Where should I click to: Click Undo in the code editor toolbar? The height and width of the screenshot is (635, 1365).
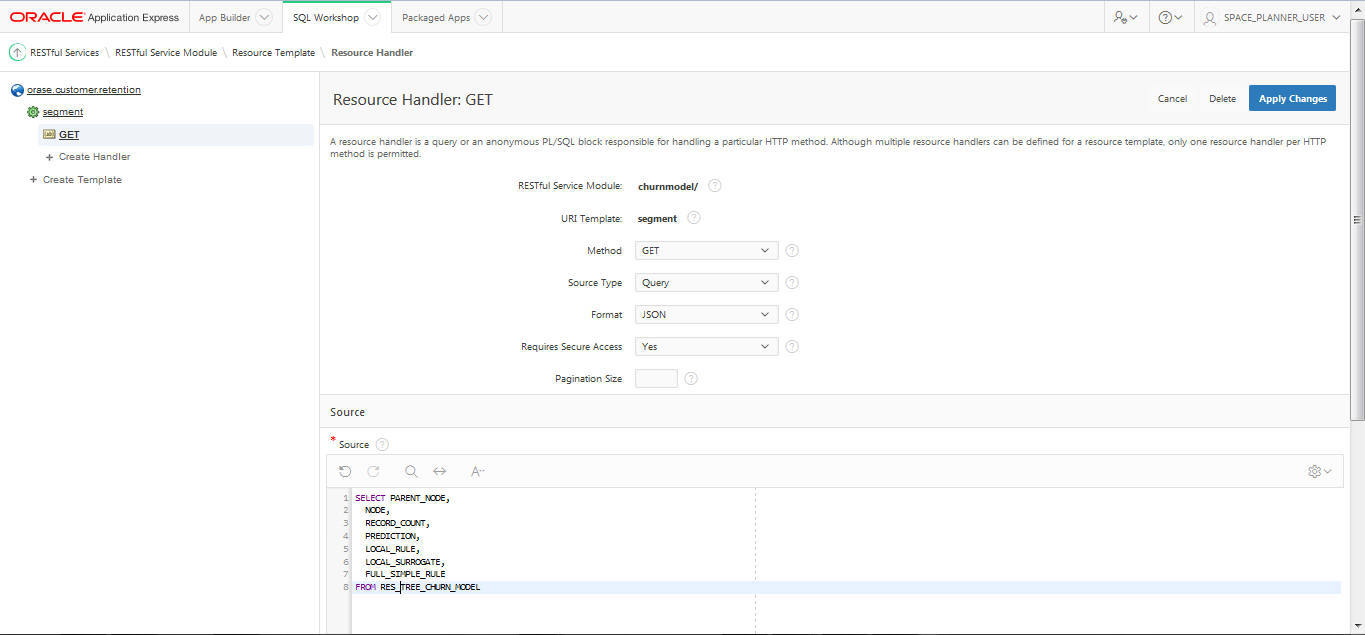click(345, 471)
